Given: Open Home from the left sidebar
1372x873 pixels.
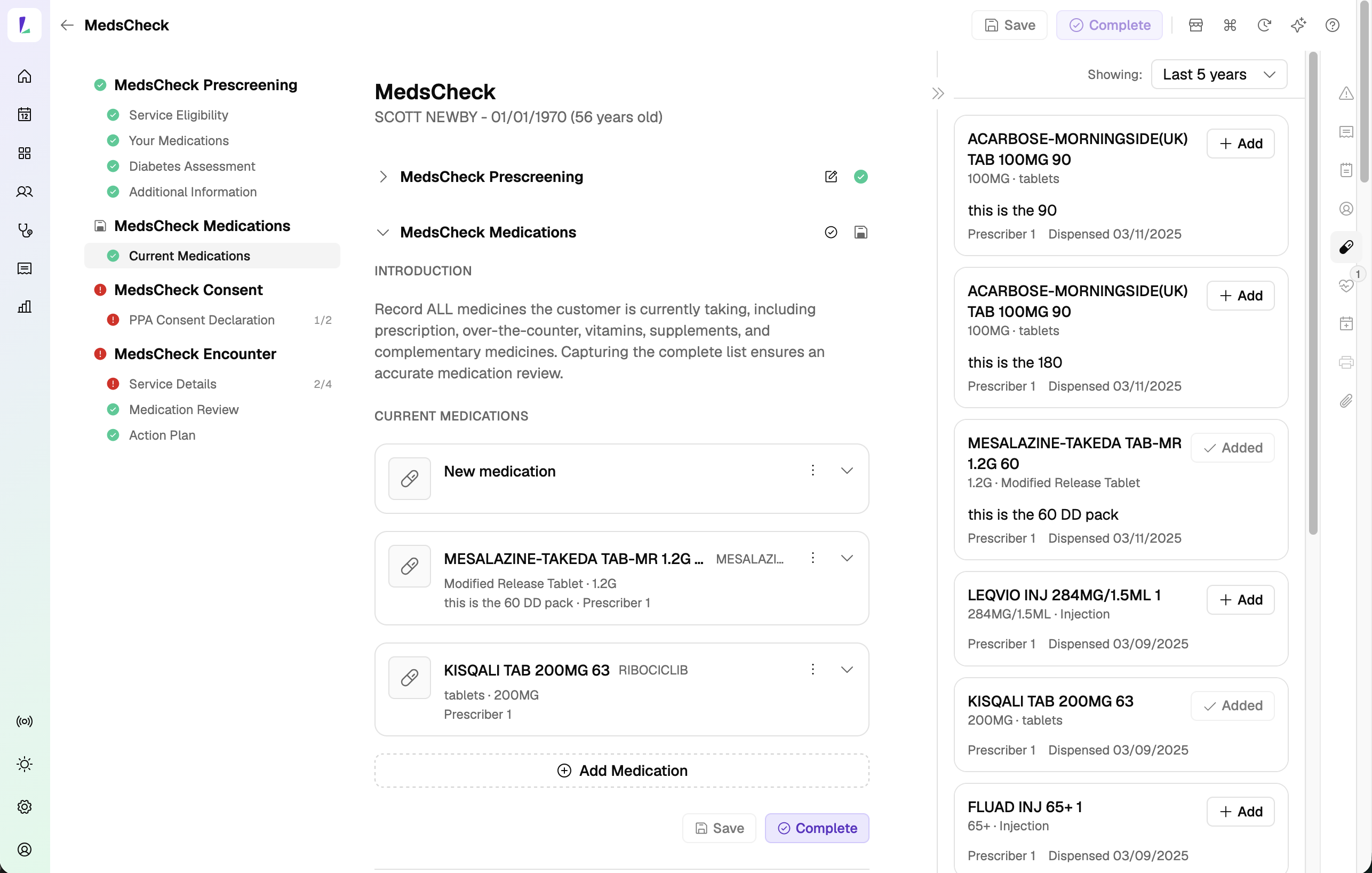Looking at the screenshot, I should coord(25,76).
